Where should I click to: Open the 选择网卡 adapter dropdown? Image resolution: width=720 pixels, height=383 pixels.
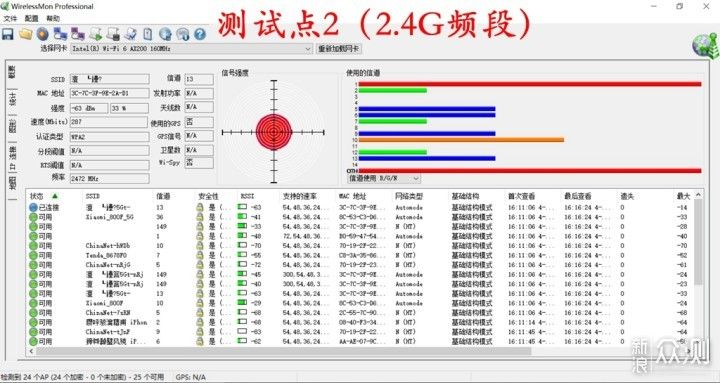click(x=191, y=49)
